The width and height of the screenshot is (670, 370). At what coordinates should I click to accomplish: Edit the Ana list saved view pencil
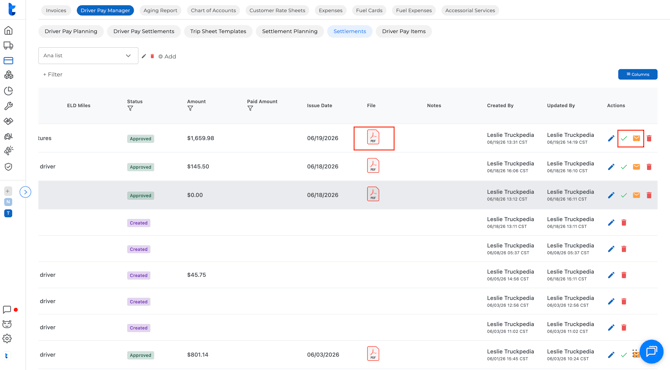pyautogui.click(x=144, y=56)
